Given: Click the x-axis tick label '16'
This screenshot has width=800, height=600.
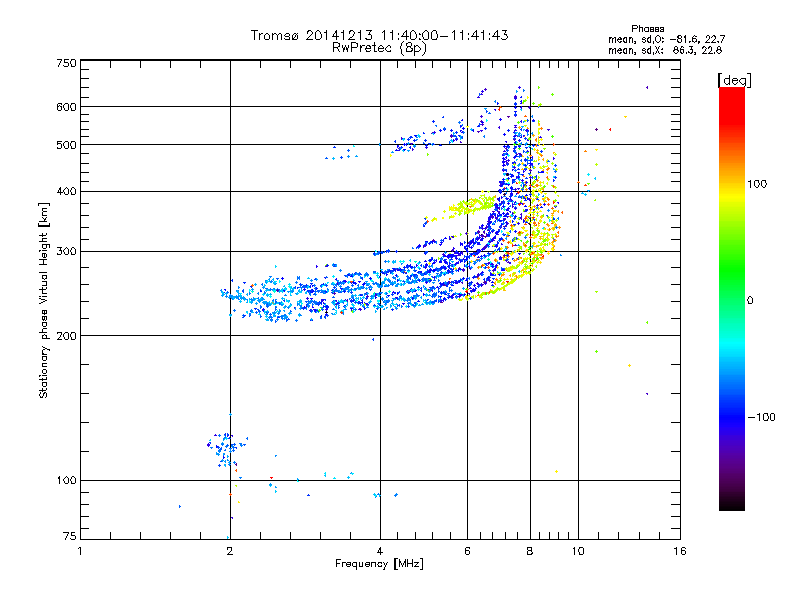Looking at the screenshot, I should pyautogui.click(x=680, y=551).
